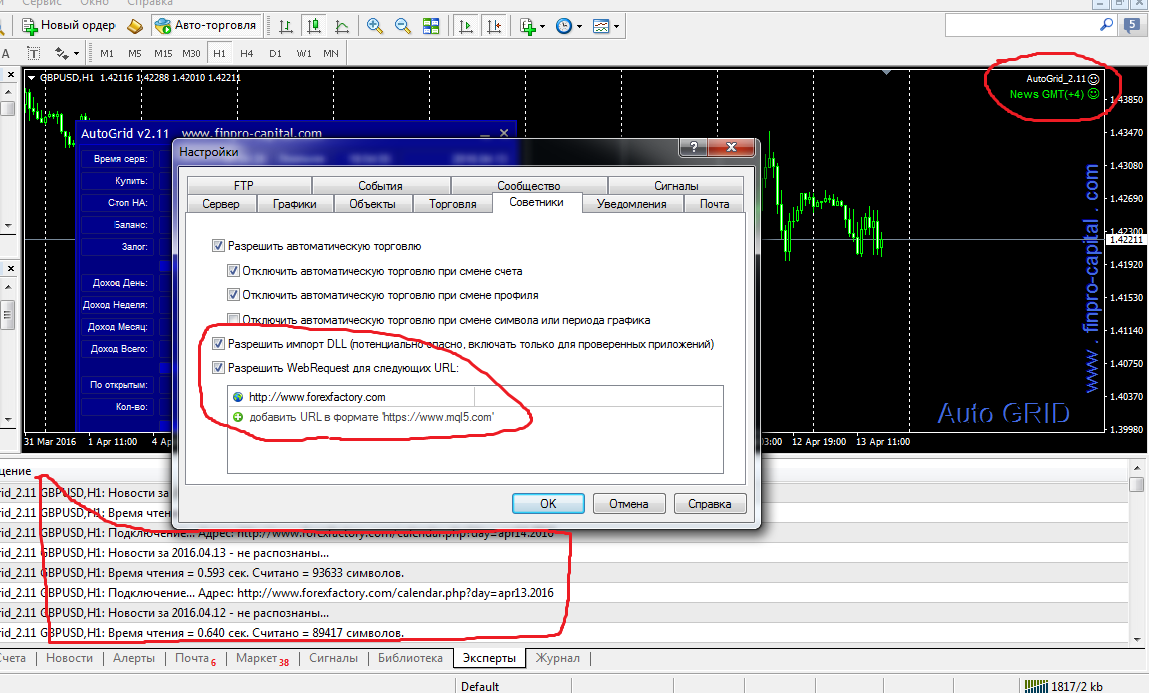Select the W1 timeframe
Image resolution: width=1149 pixels, height=693 pixels.
304,53
